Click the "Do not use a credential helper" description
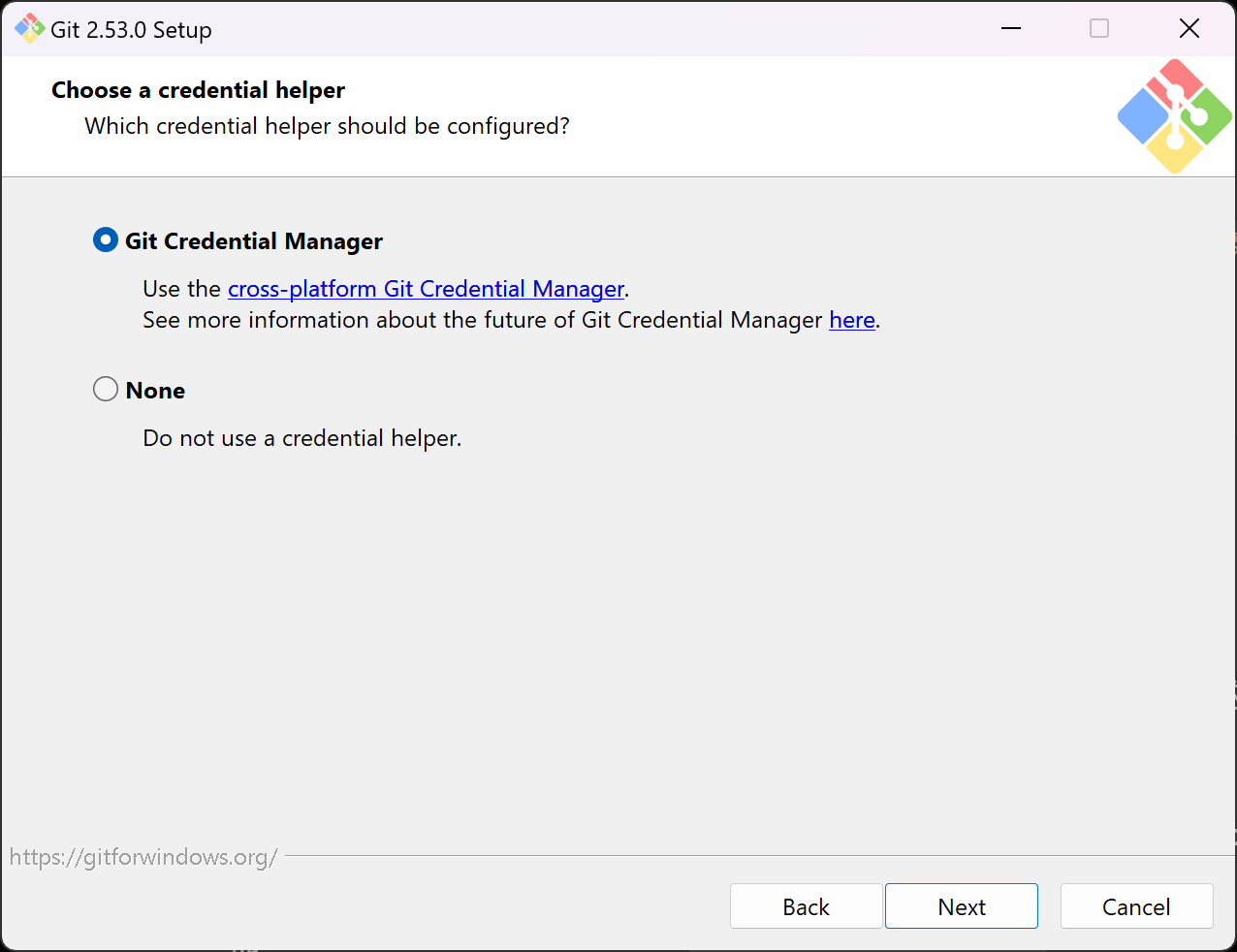 pos(301,438)
